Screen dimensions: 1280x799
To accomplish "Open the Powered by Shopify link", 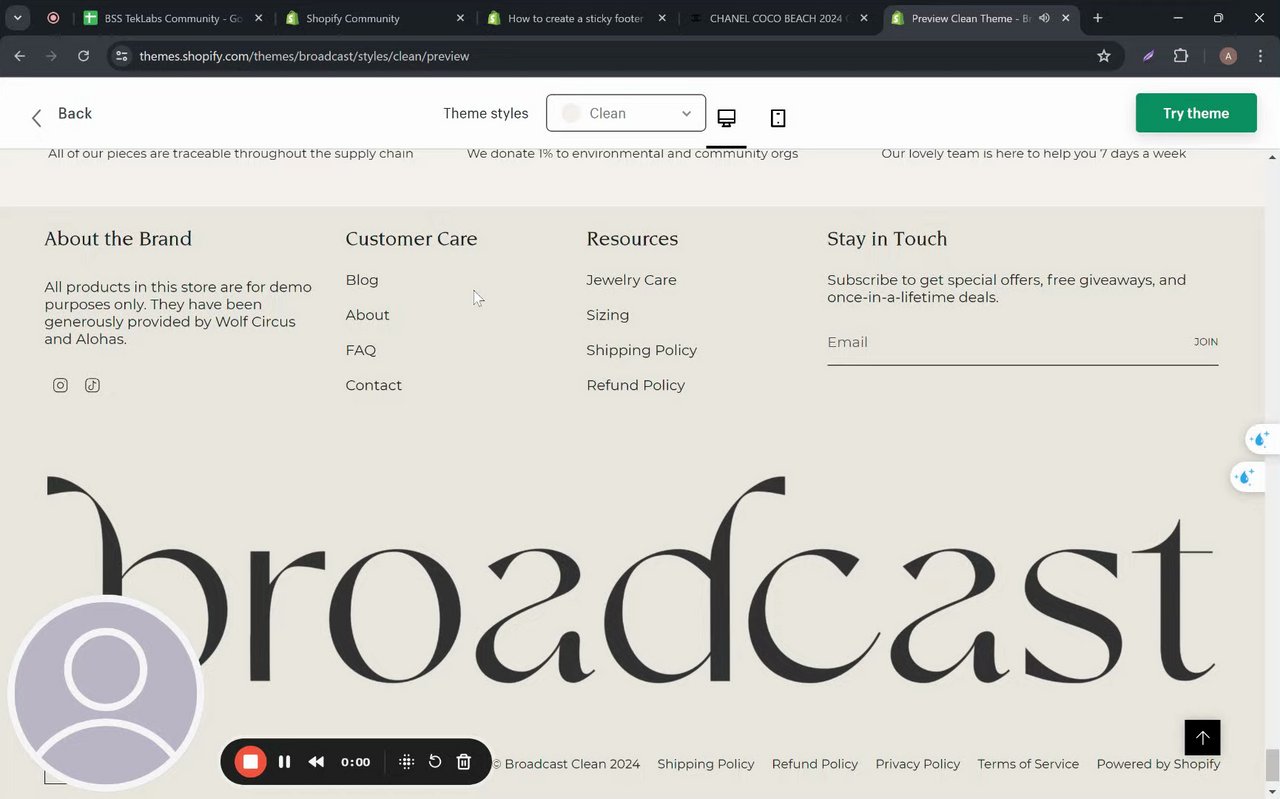I will click(x=1158, y=764).
